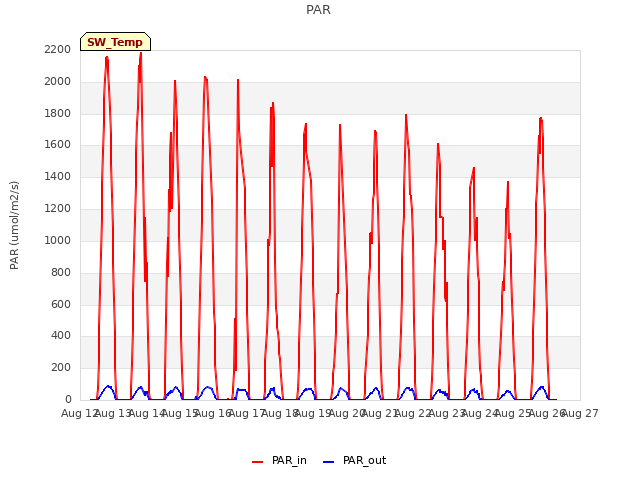640x480 pixels.
Task: Click the 1200 y-axis tick label
Action: pos(58,208)
